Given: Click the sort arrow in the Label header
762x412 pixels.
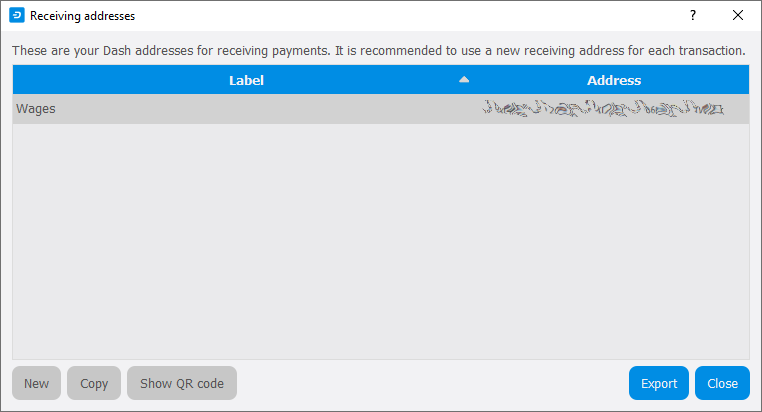Looking at the screenshot, I should pyautogui.click(x=464, y=79).
